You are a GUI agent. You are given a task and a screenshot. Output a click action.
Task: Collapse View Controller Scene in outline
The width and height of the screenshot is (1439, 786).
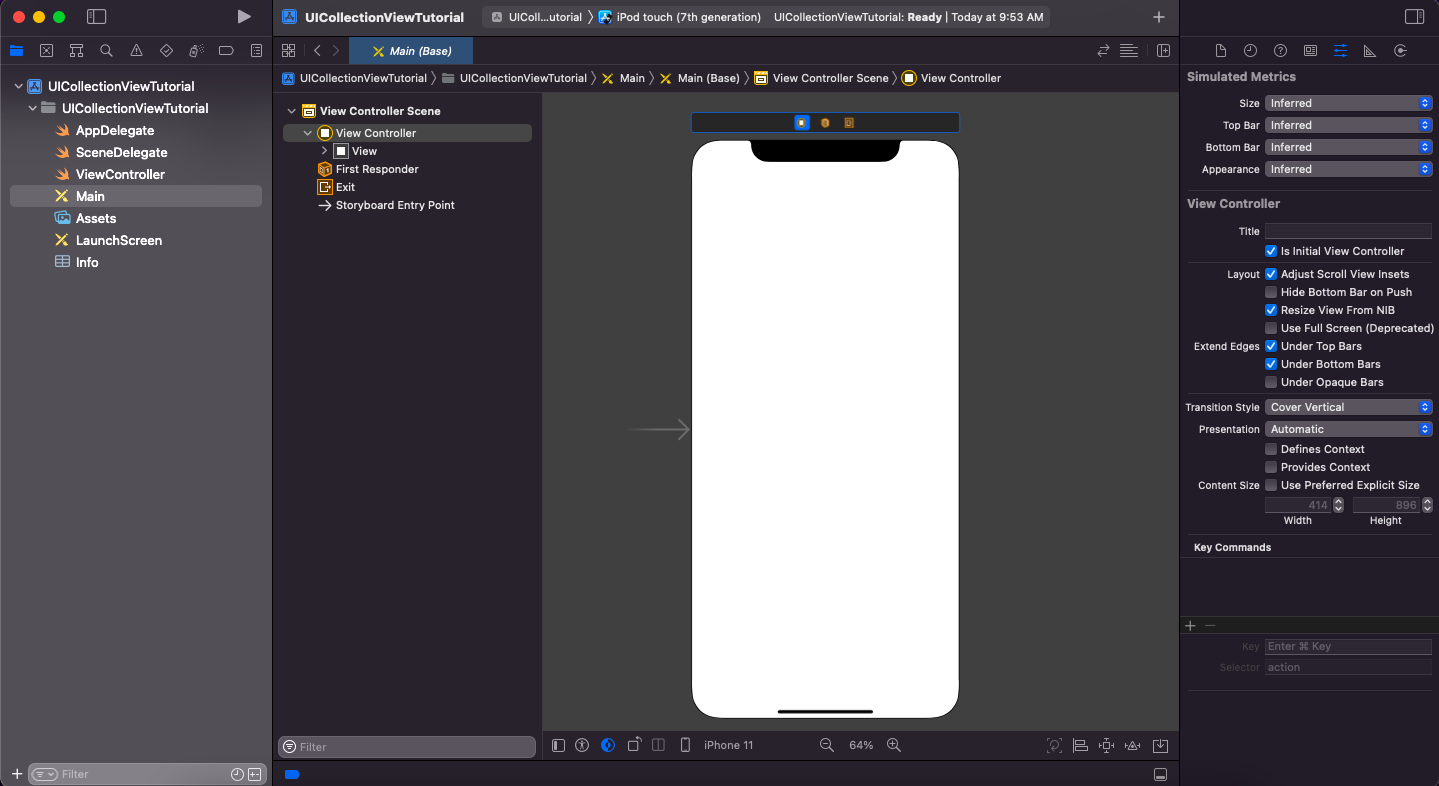[x=292, y=111]
